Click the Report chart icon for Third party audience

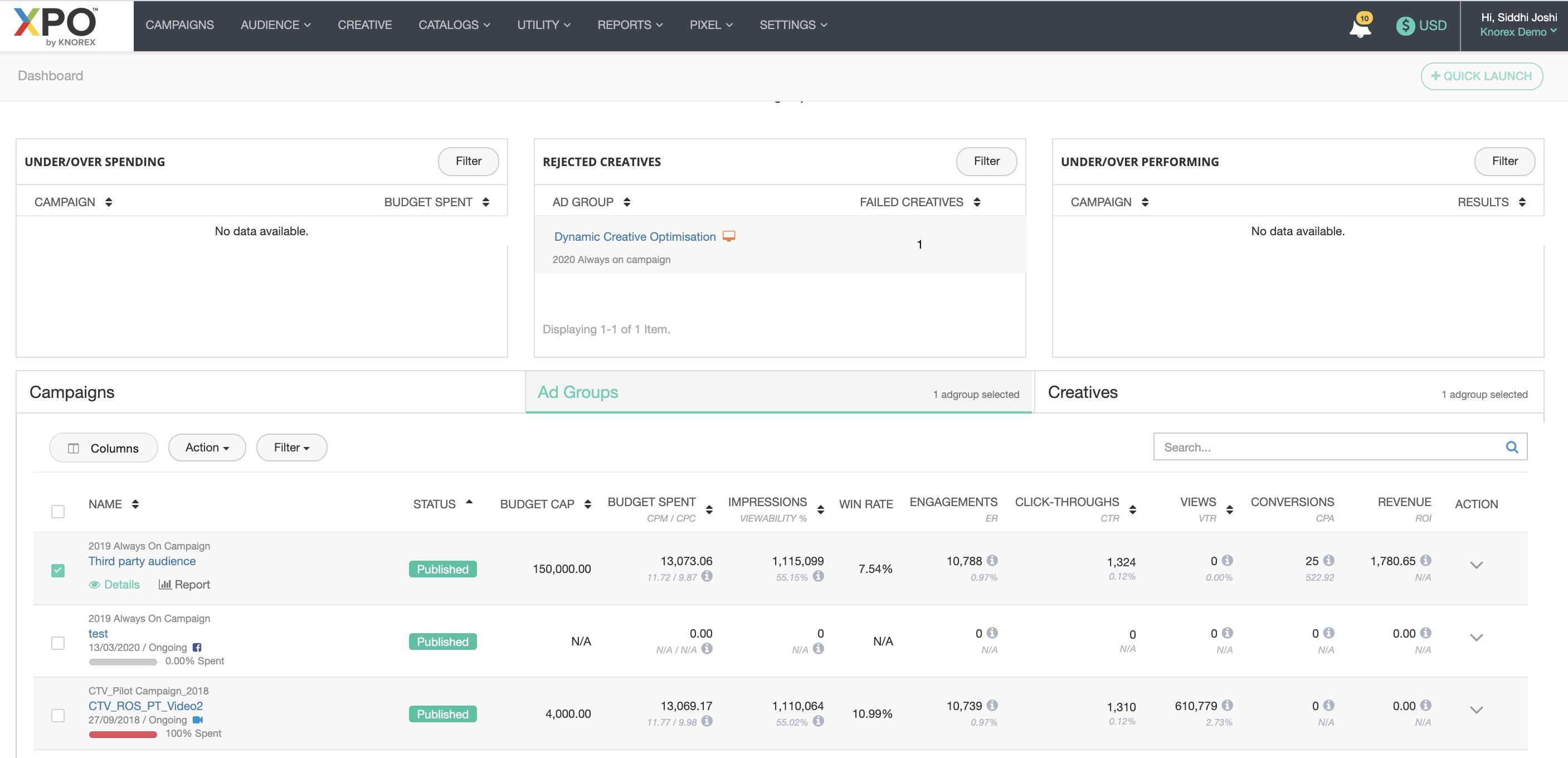click(164, 585)
